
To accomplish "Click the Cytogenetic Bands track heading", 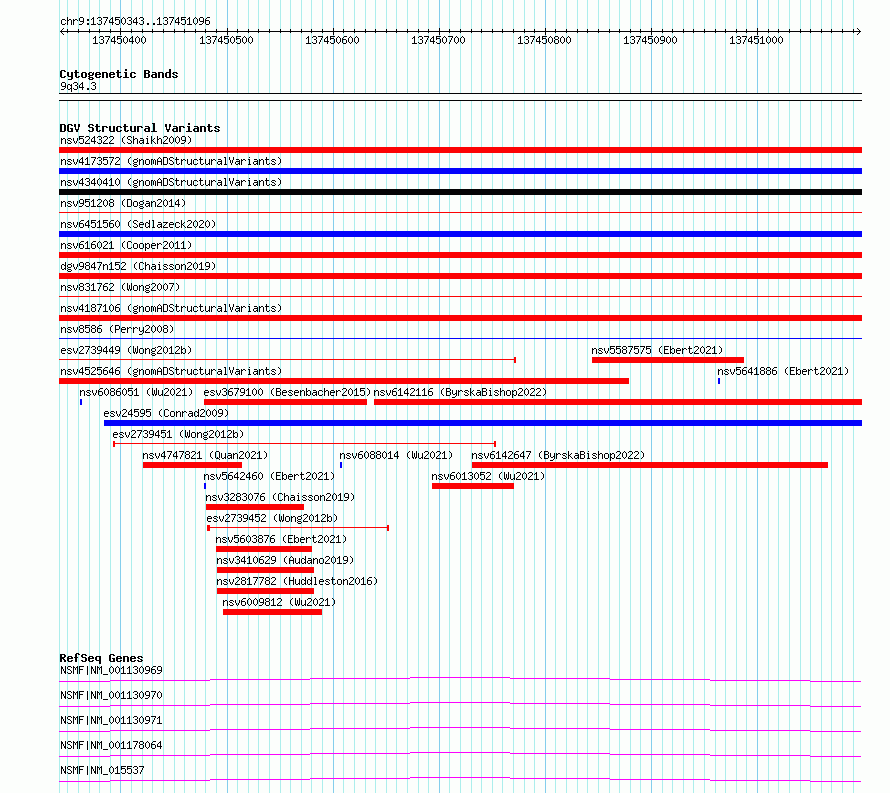I will 119,74.
